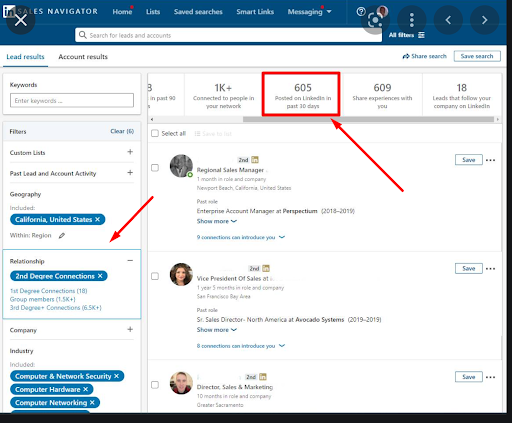The image size is (512, 423).
Task: Click the Save search button
Action: pos(477,56)
